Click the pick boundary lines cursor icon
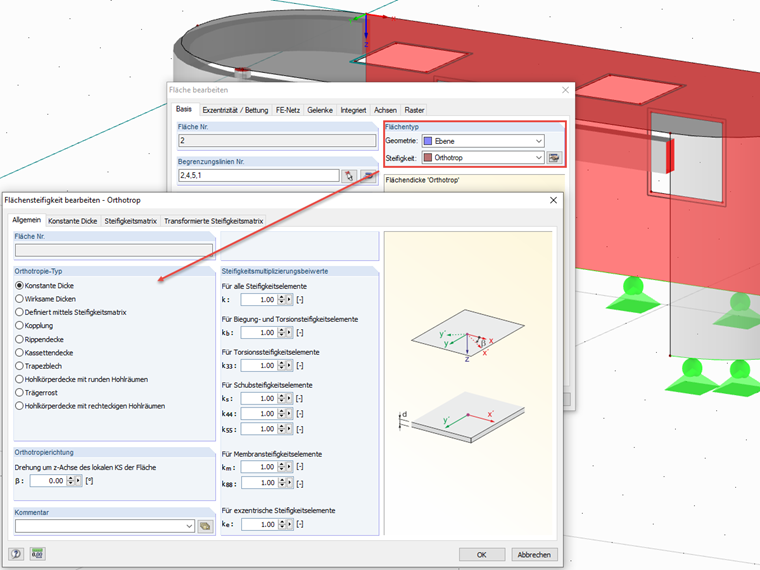Viewport: 760px width, 570px height. tap(349, 175)
